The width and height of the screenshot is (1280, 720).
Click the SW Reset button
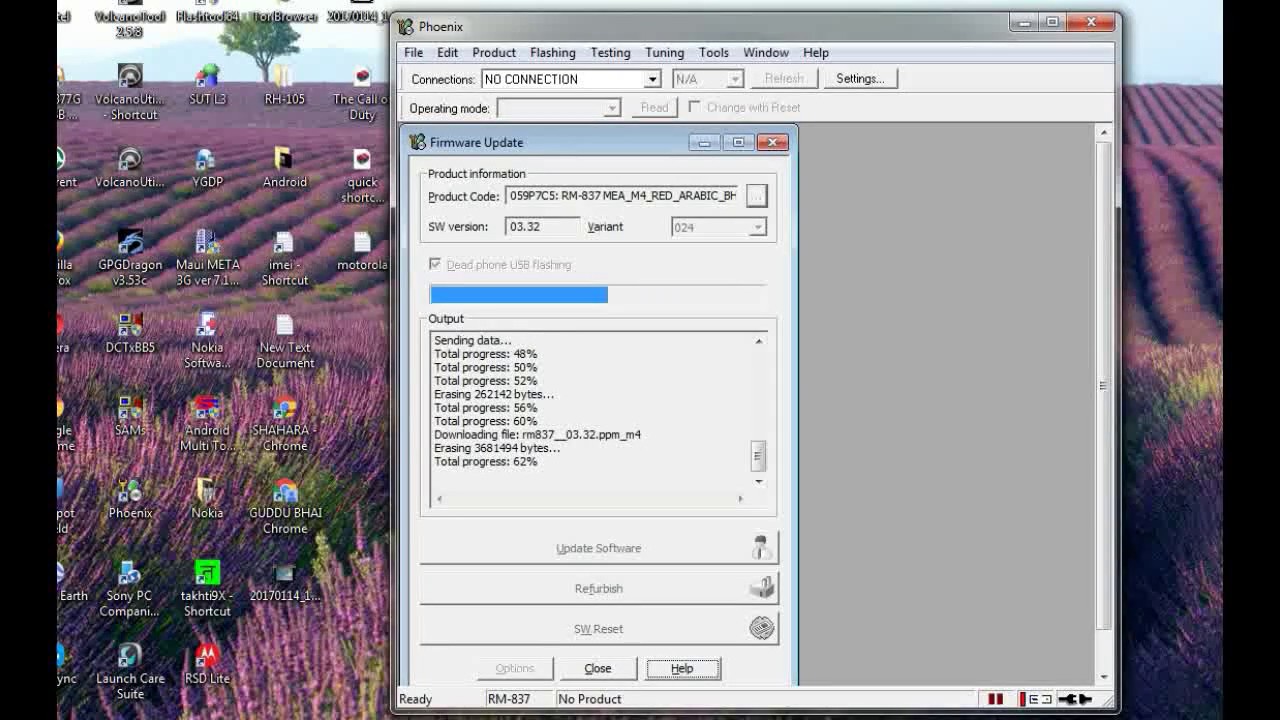tap(598, 628)
